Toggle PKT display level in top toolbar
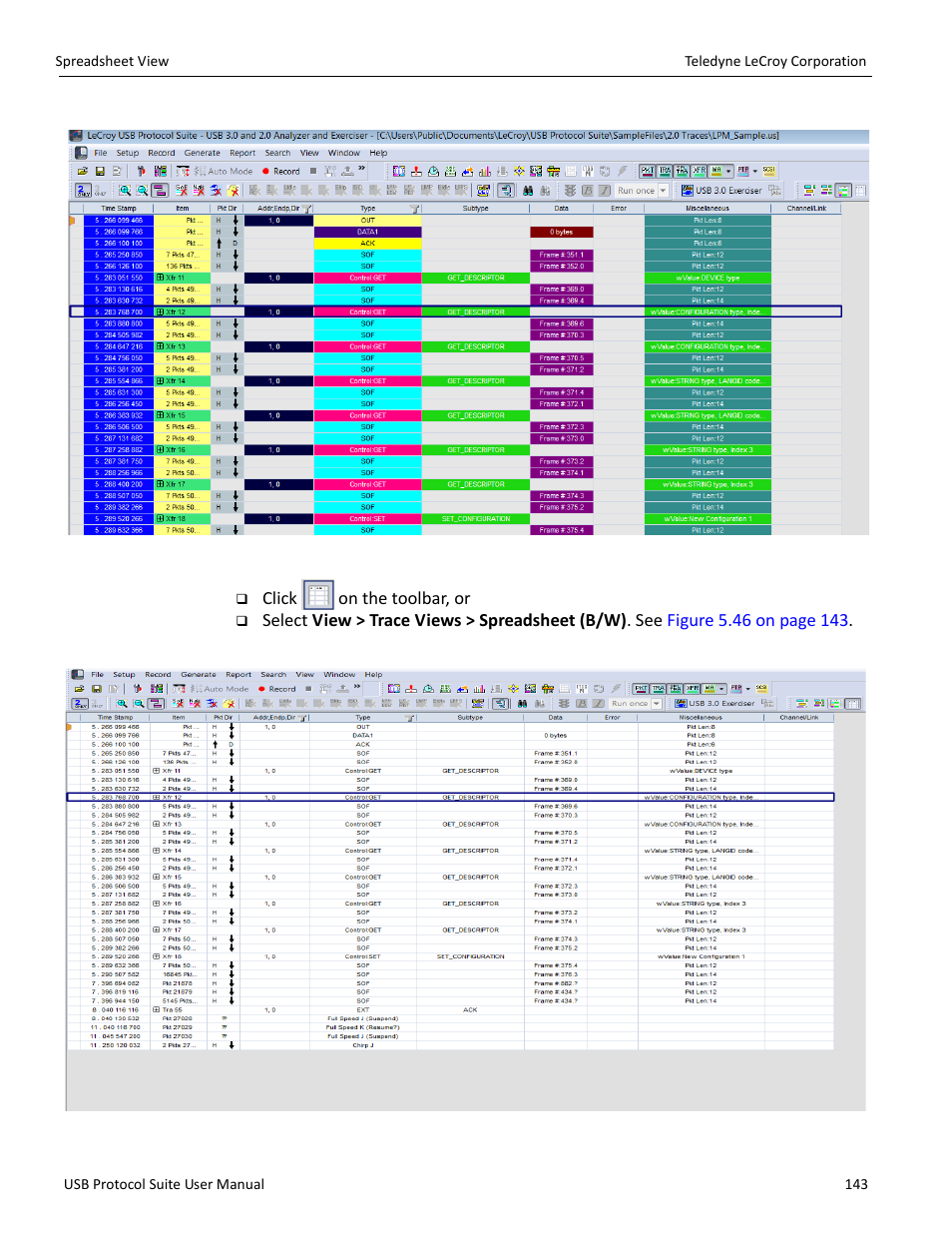The height and width of the screenshot is (1233, 952). point(647,171)
